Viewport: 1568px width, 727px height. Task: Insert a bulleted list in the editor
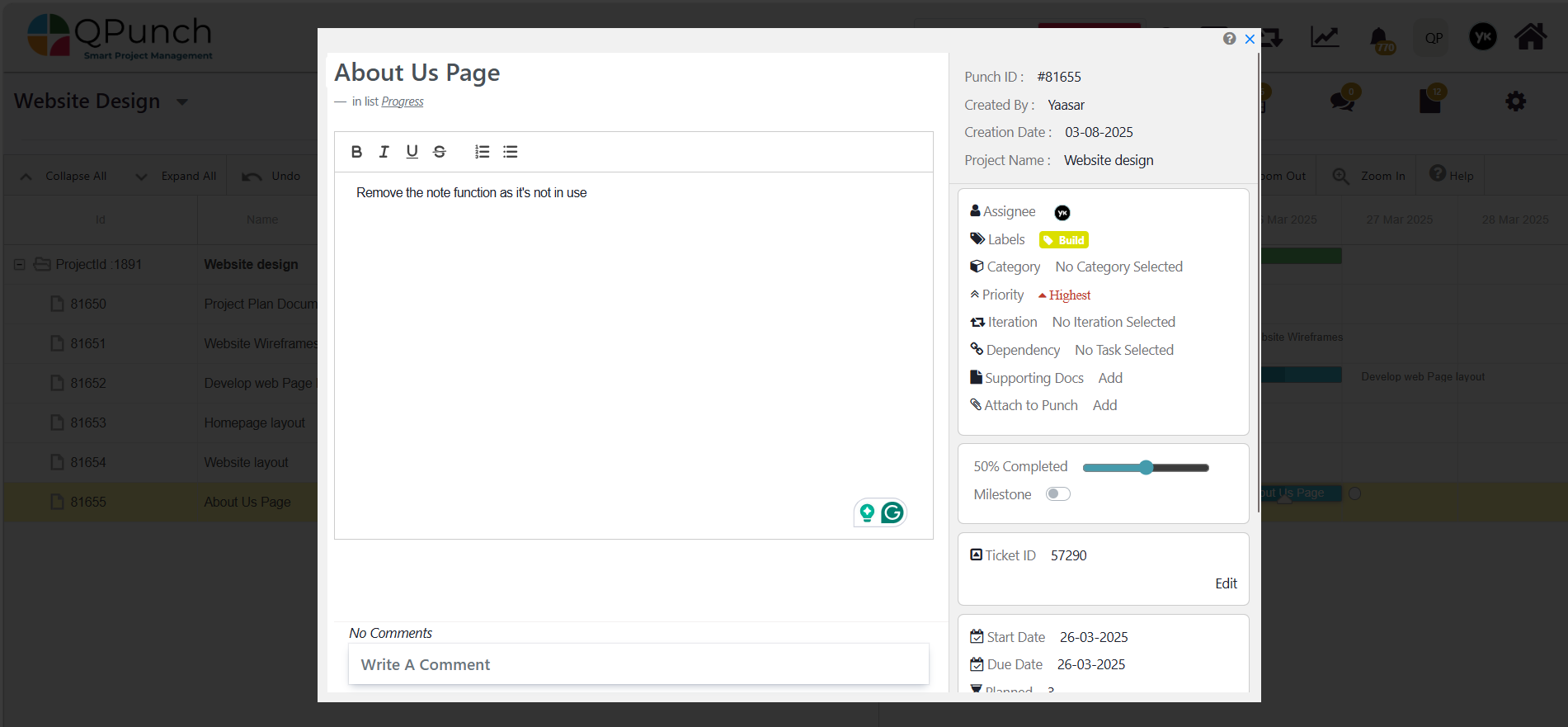coord(511,152)
